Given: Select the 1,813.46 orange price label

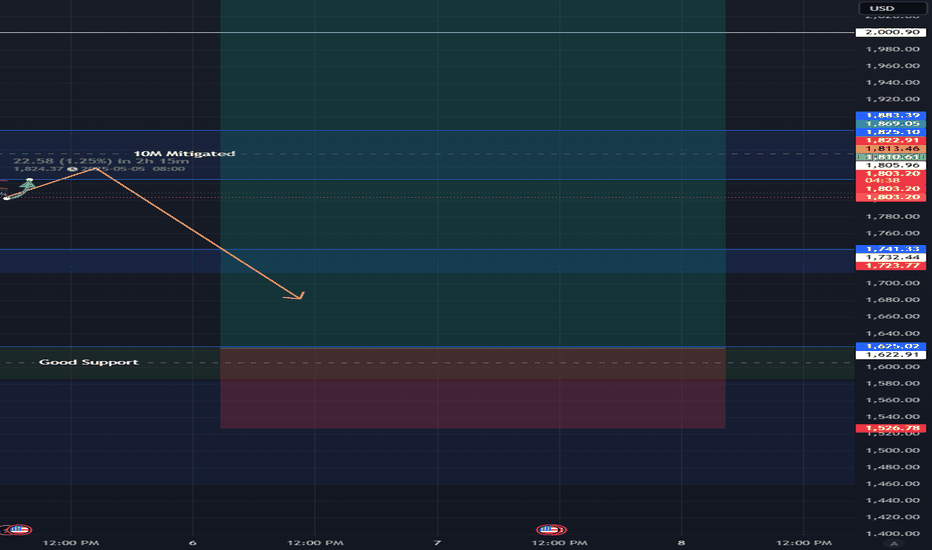Looking at the screenshot, I should click(890, 149).
